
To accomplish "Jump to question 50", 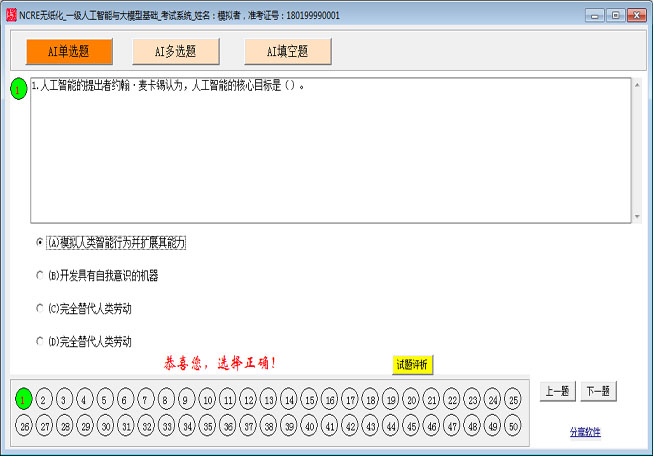I will [513, 426].
